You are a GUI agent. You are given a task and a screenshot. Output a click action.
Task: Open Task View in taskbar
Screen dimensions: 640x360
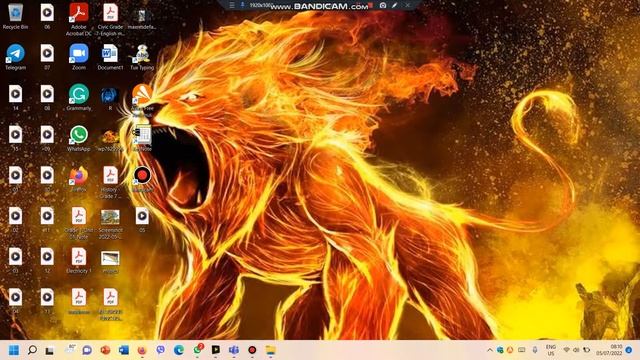click(x=49, y=350)
